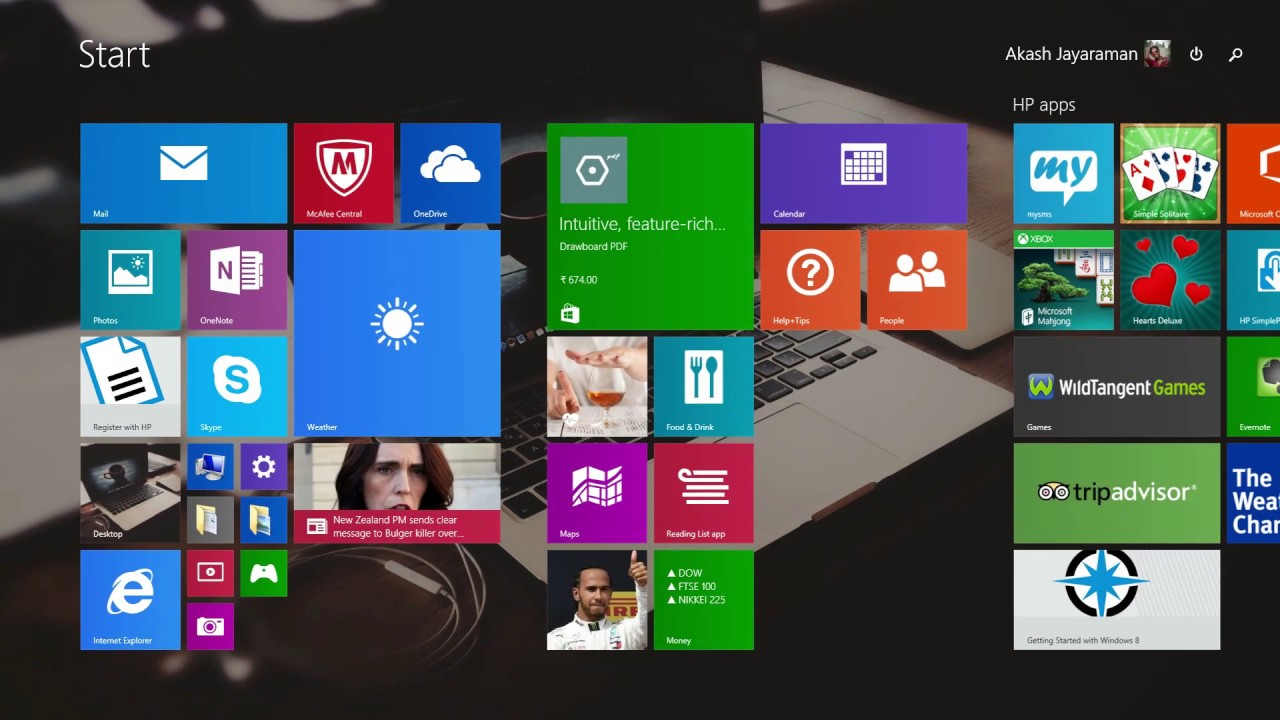Screen dimensions: 1280x720
Task: Open the Weather tile
Action: (397, 333)
